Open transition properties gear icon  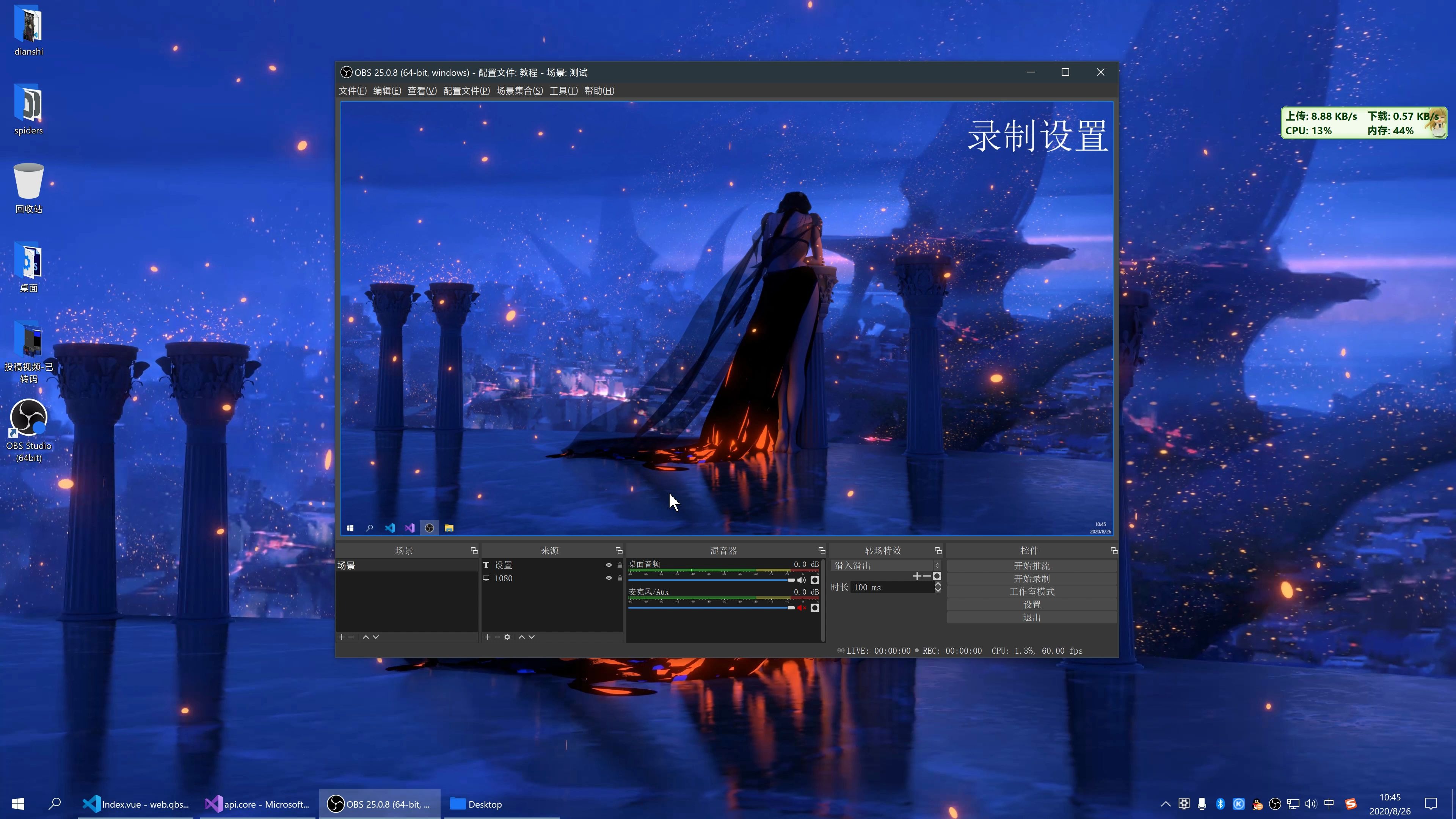(937, 576)
